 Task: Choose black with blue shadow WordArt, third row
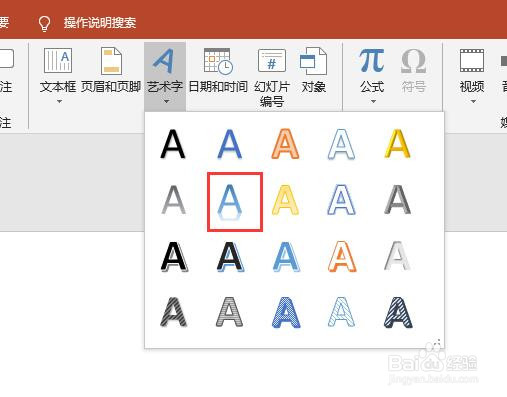230,256
